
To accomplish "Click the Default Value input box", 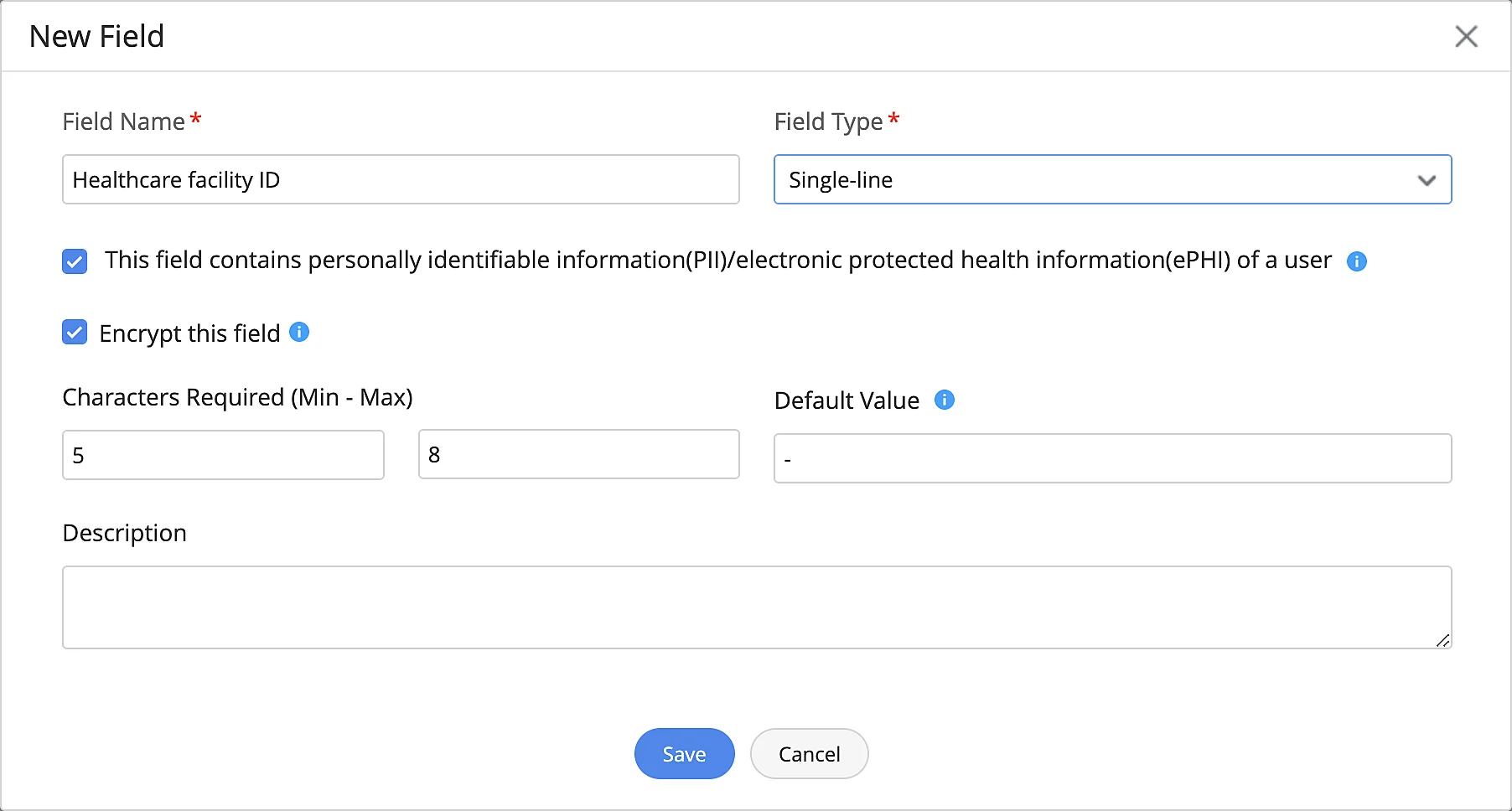I will tap(1112, 458).
